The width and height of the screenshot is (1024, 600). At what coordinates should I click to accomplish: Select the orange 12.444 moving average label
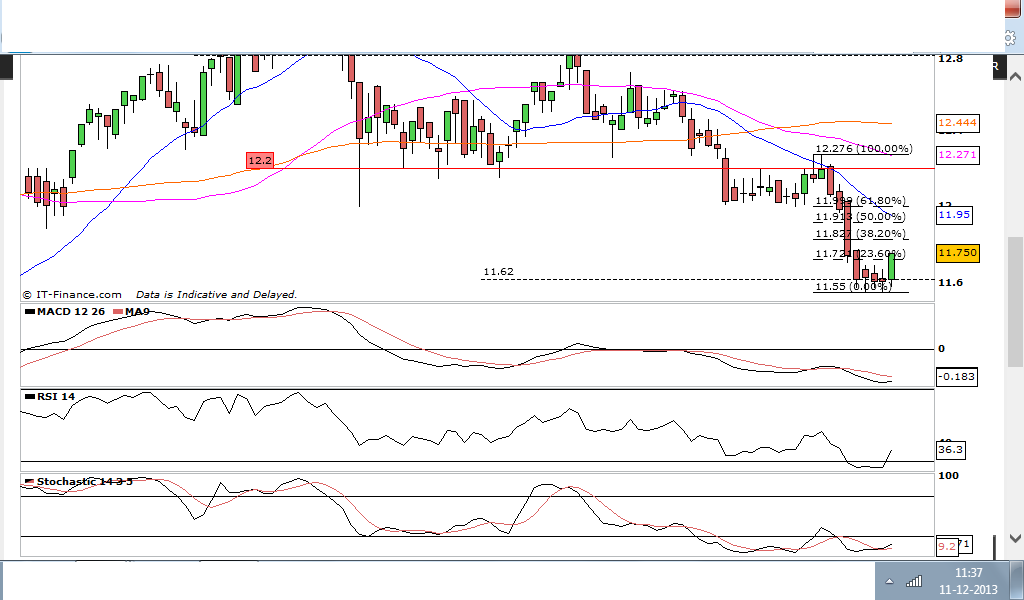pyautogui.click(x=957, y=123)
